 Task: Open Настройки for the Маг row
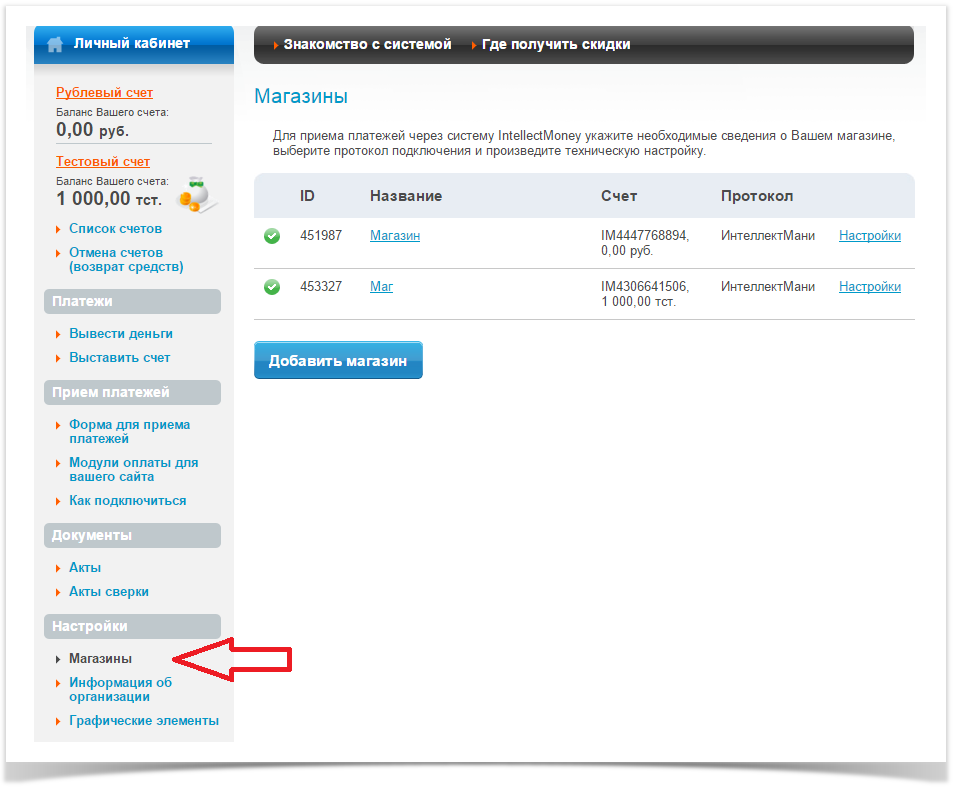[869, 286]
